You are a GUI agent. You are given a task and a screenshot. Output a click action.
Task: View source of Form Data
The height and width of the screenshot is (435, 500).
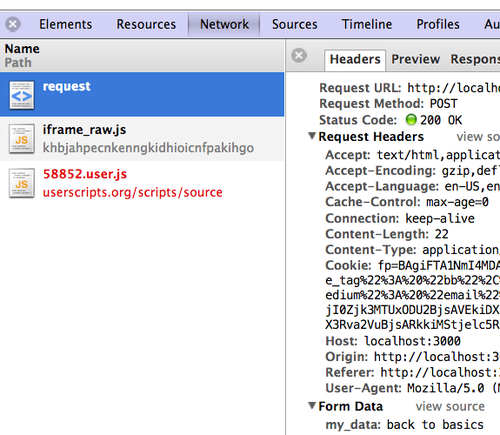450,406
